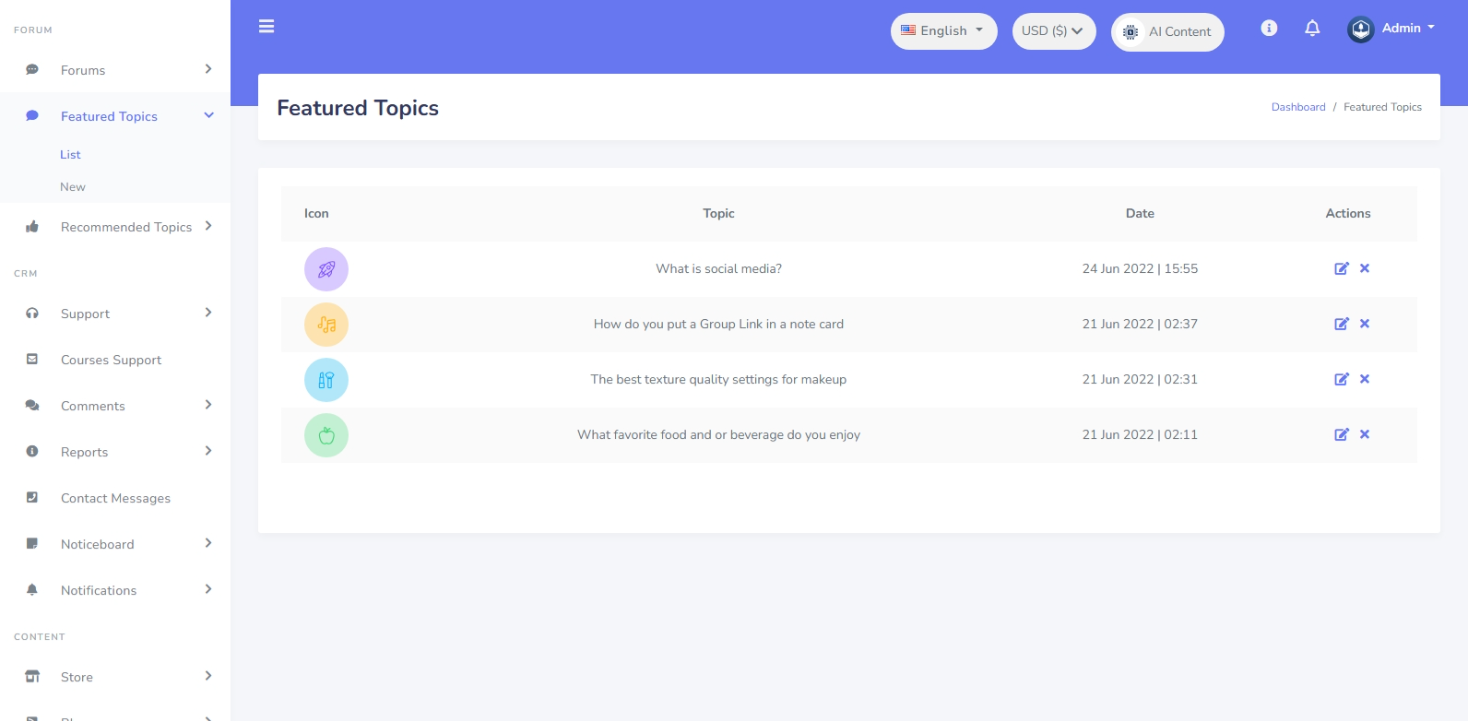Delete the 'What is social media?' topic
The image size is (1468, 721).
pyautogui.click(x=1364, y=268)
